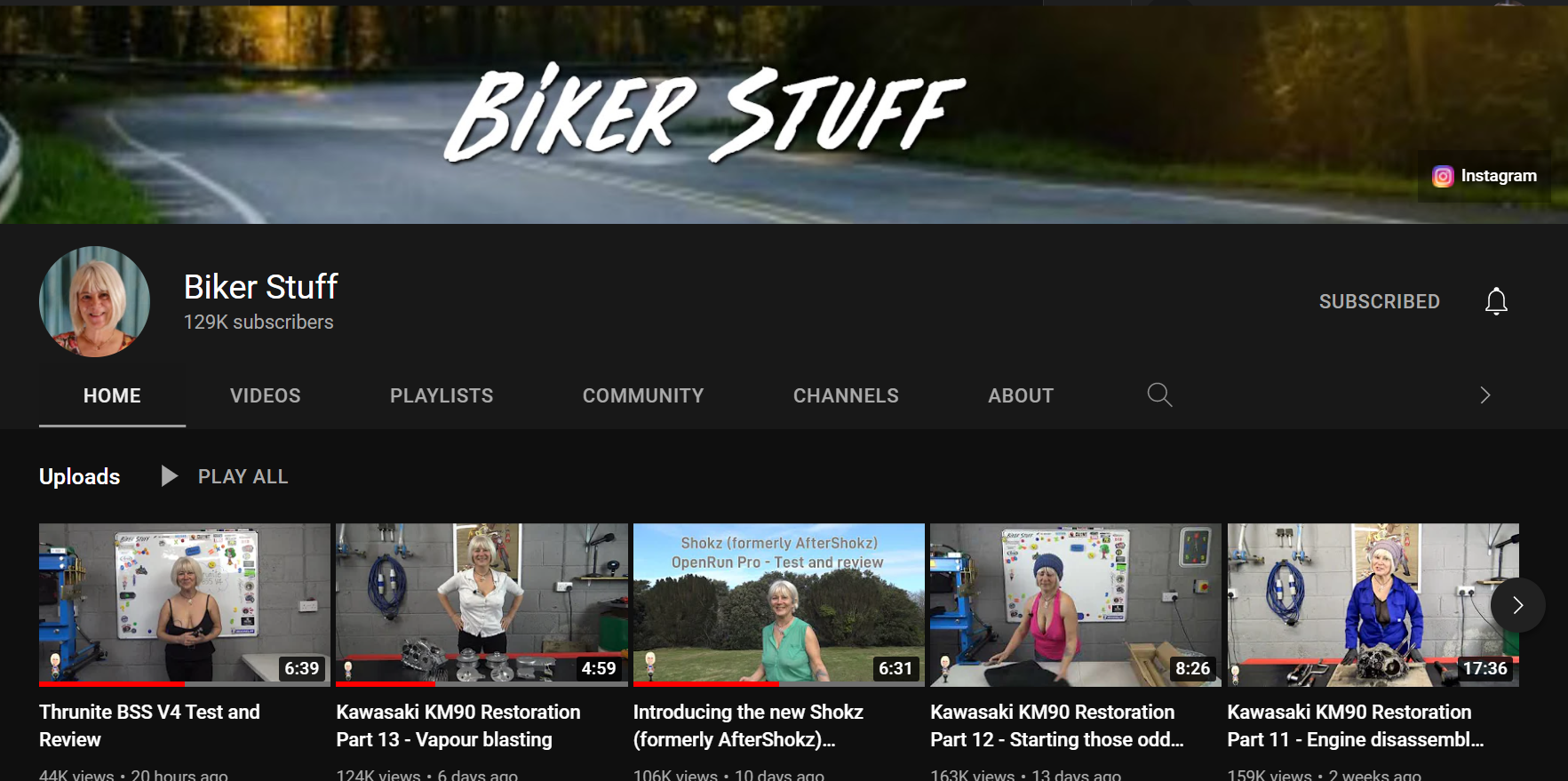This screenshot has height=781, width=1568.
Task: Click the 17:36 duration badge
Action: [1485, 668]
